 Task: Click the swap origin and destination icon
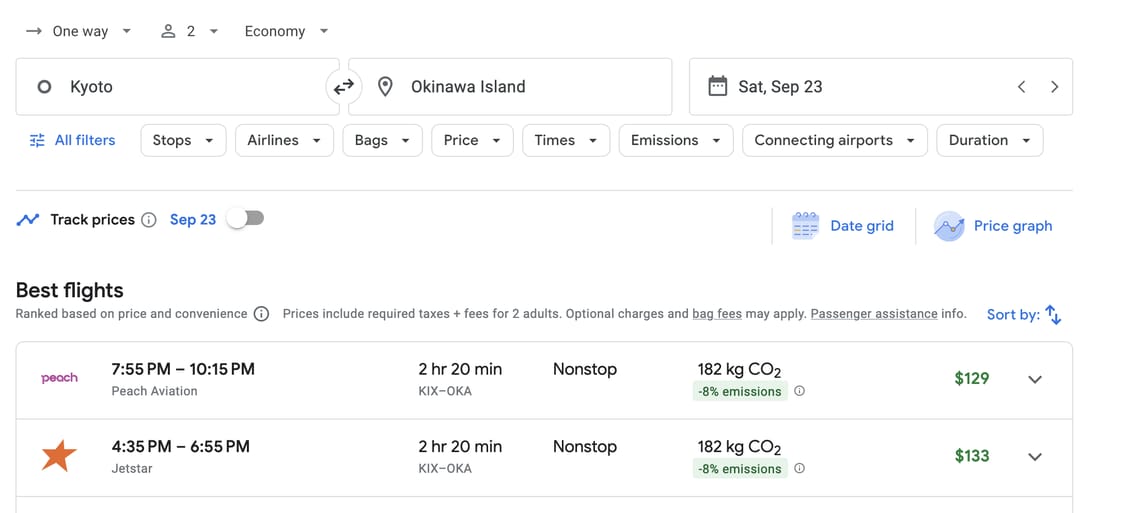344,87
